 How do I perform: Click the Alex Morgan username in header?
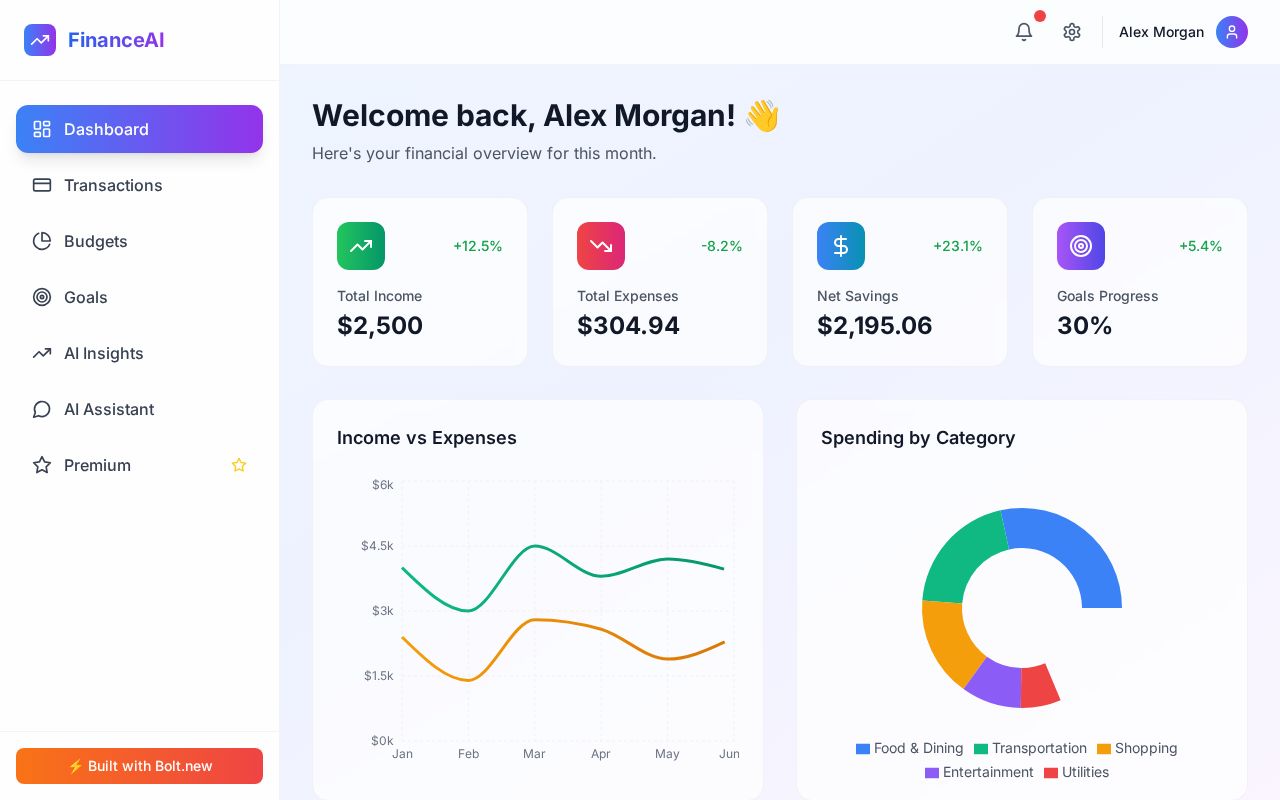pyautogui.click(x=1161, y=32)
